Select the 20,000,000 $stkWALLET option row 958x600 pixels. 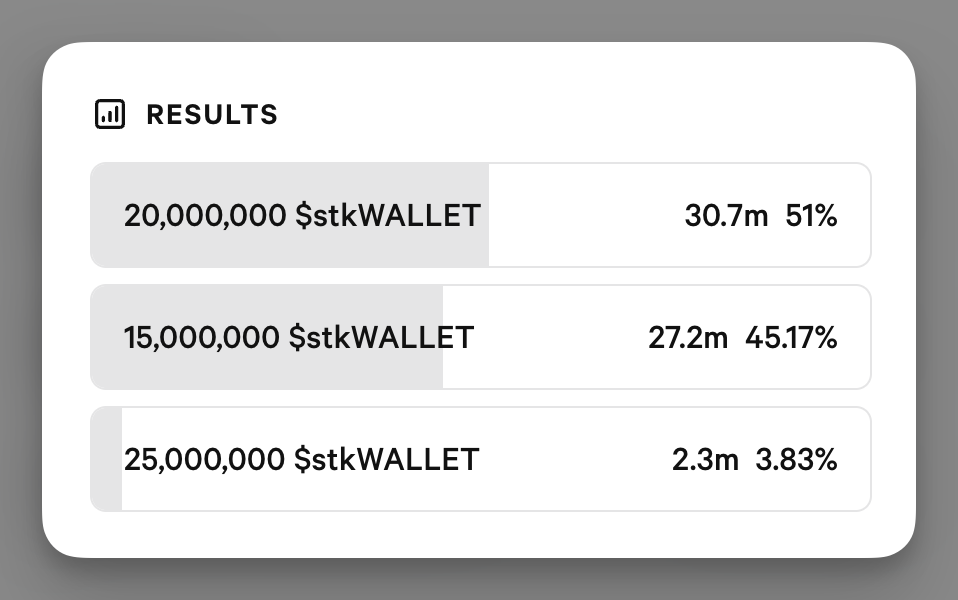tap(481, 215)
